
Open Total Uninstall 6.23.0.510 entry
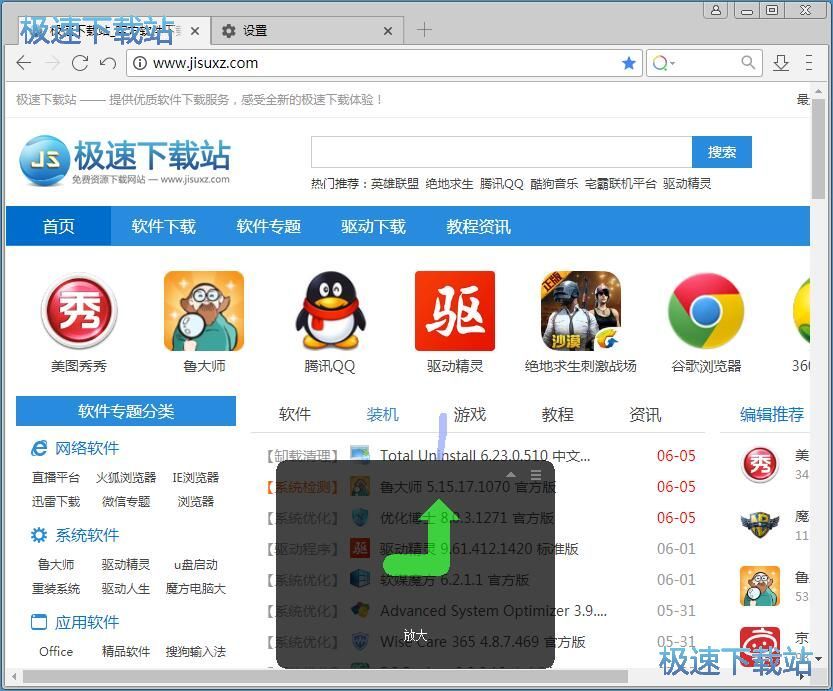click(x=484, y=455)
